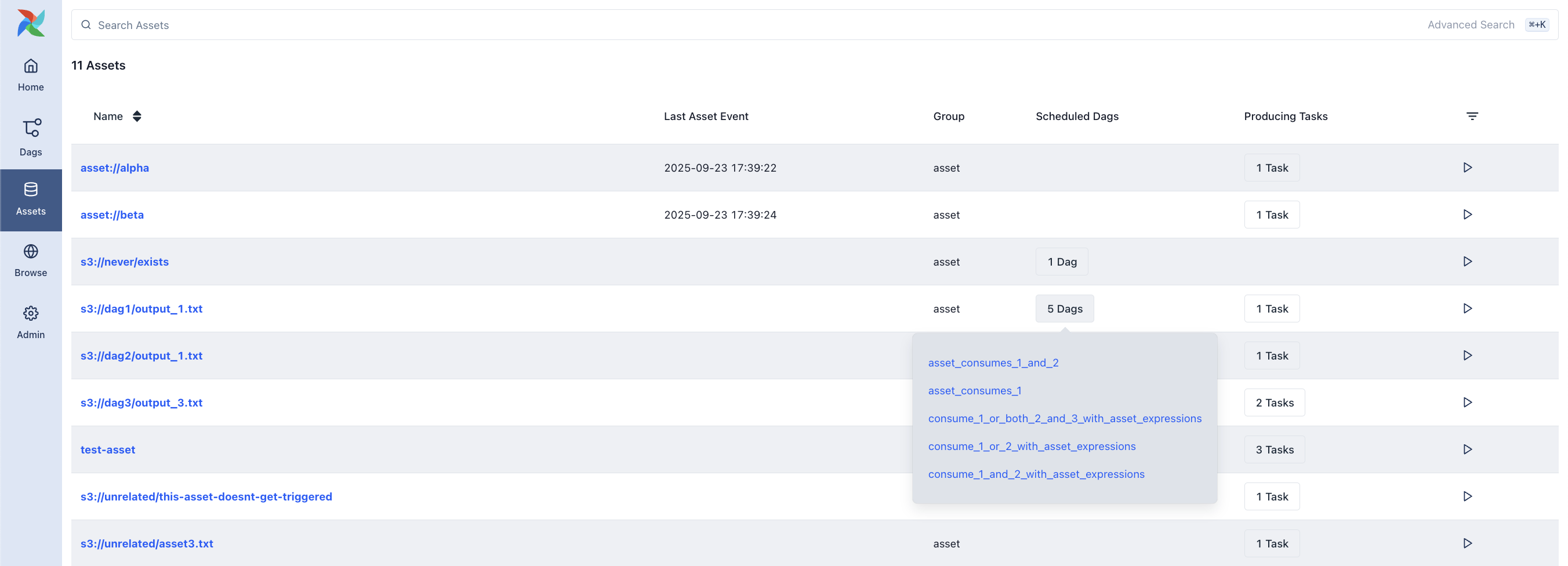Open consume_1_and_2_with_asset_expressions dag link
This screenshot has width=1568, height=566.
[1037, 474]
